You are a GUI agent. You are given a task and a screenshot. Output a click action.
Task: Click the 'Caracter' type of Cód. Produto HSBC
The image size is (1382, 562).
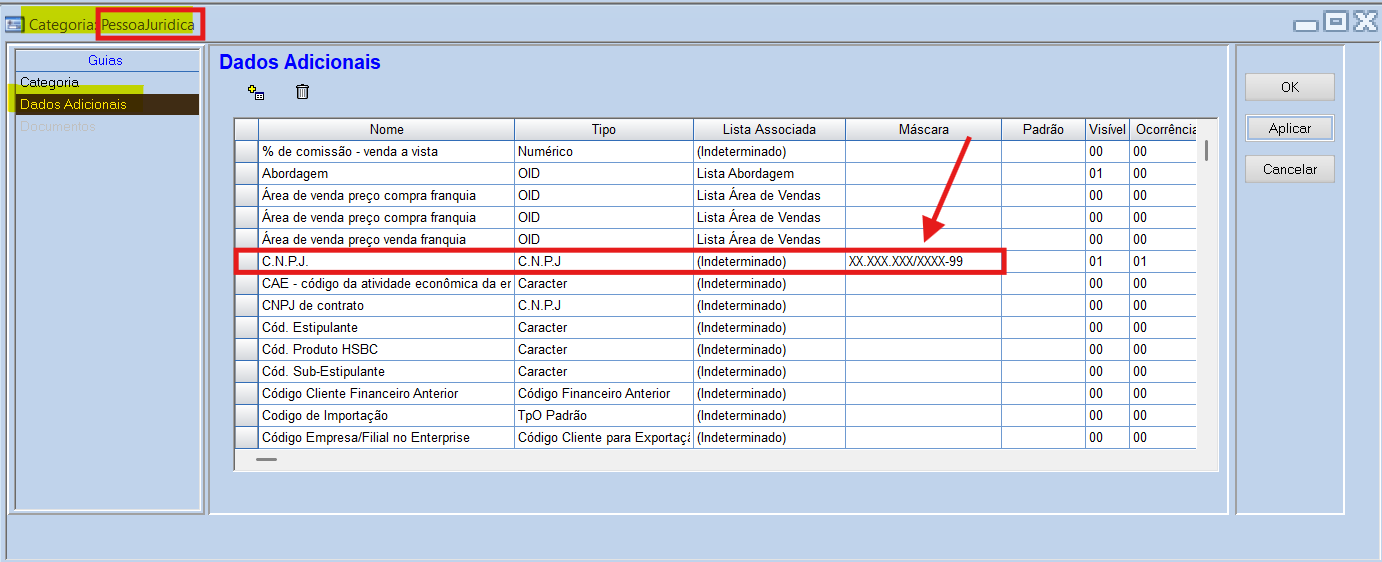[x=604, y=349]
